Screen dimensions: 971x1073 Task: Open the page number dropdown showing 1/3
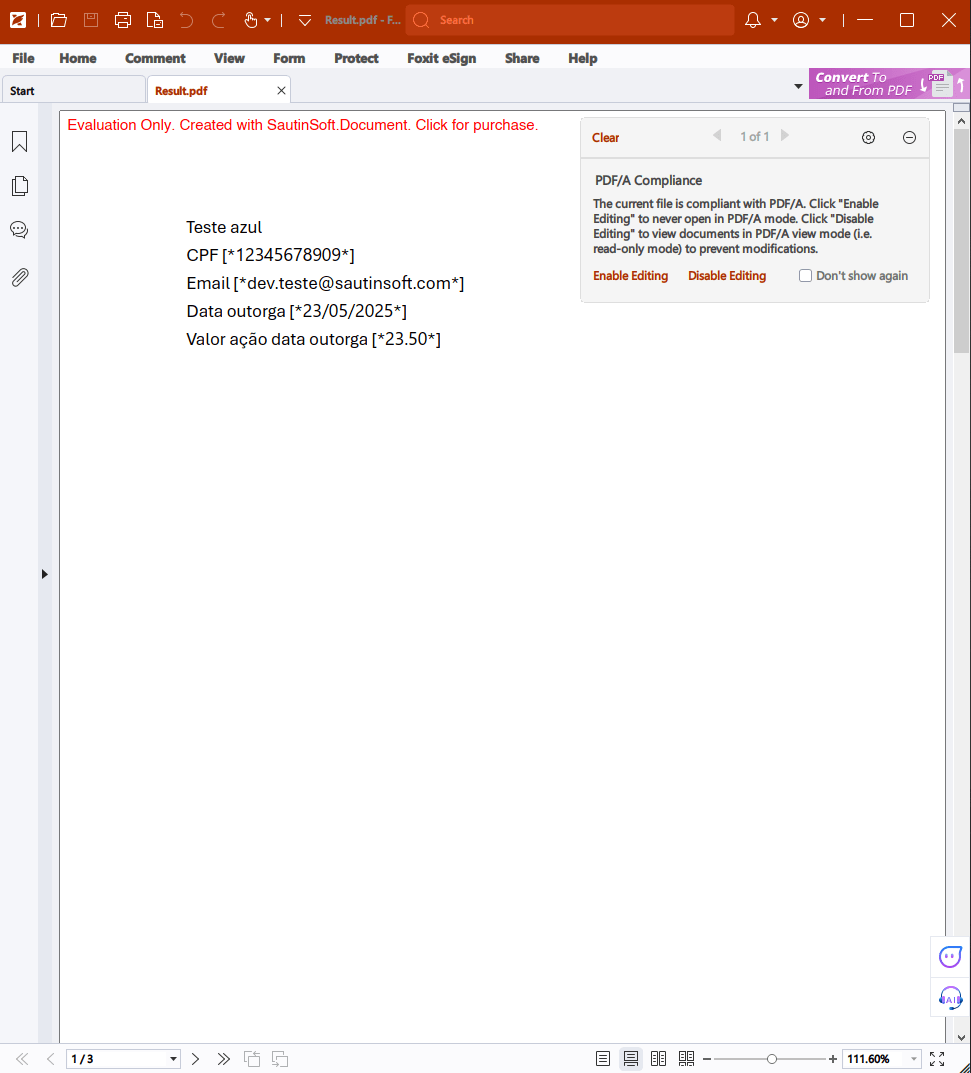click(173, 1058)
